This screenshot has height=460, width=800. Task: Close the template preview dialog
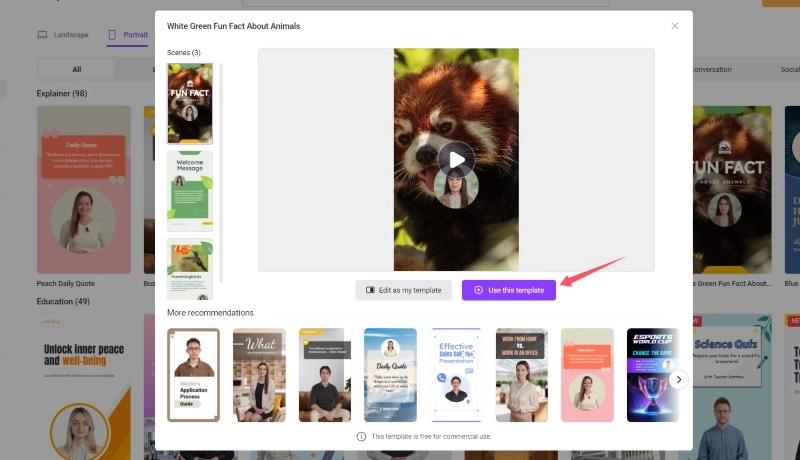674,26
